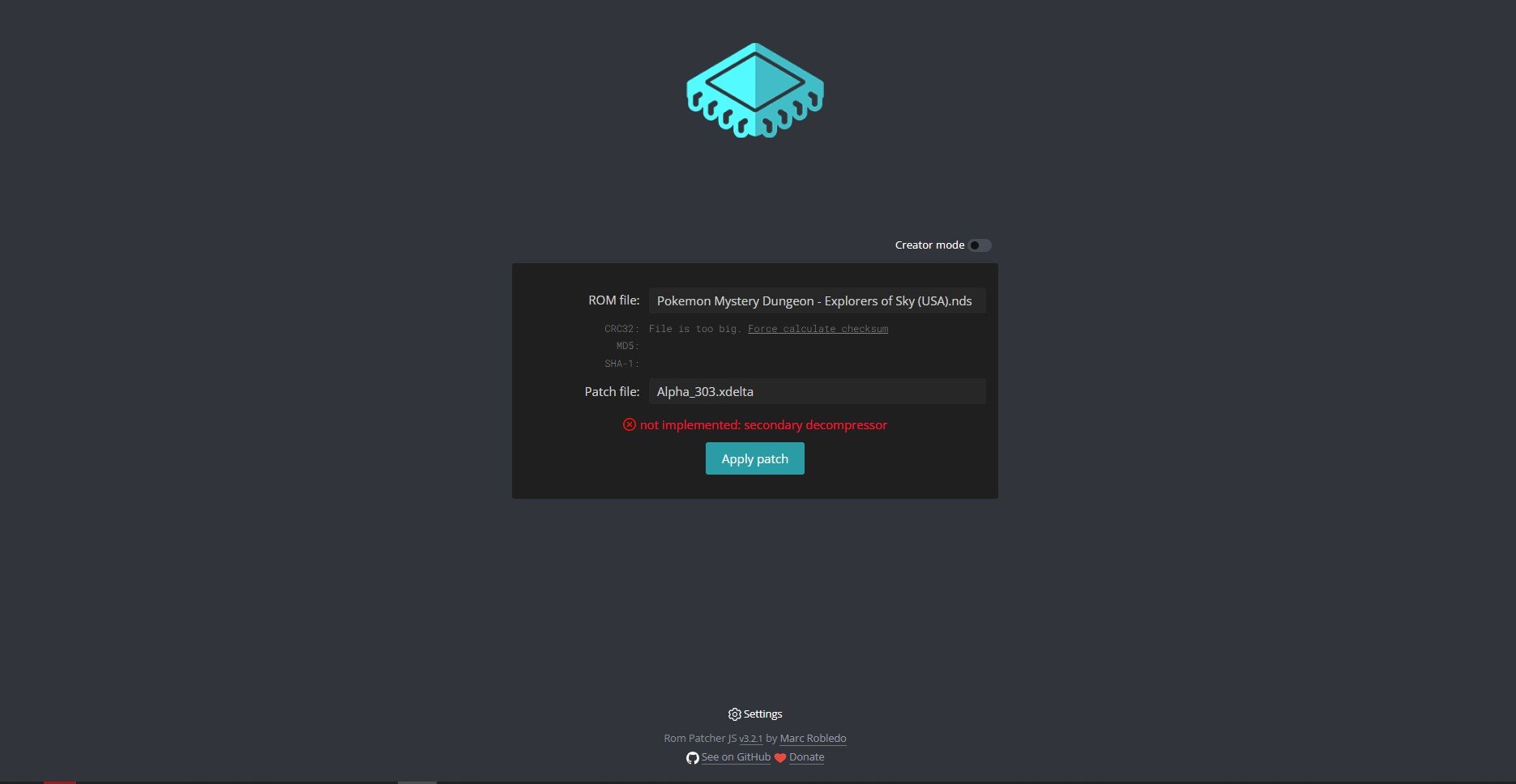Open Settings via its text label
Image resolution: width=1516 pixels, height=784 pixels.
(x=762, y=714)
